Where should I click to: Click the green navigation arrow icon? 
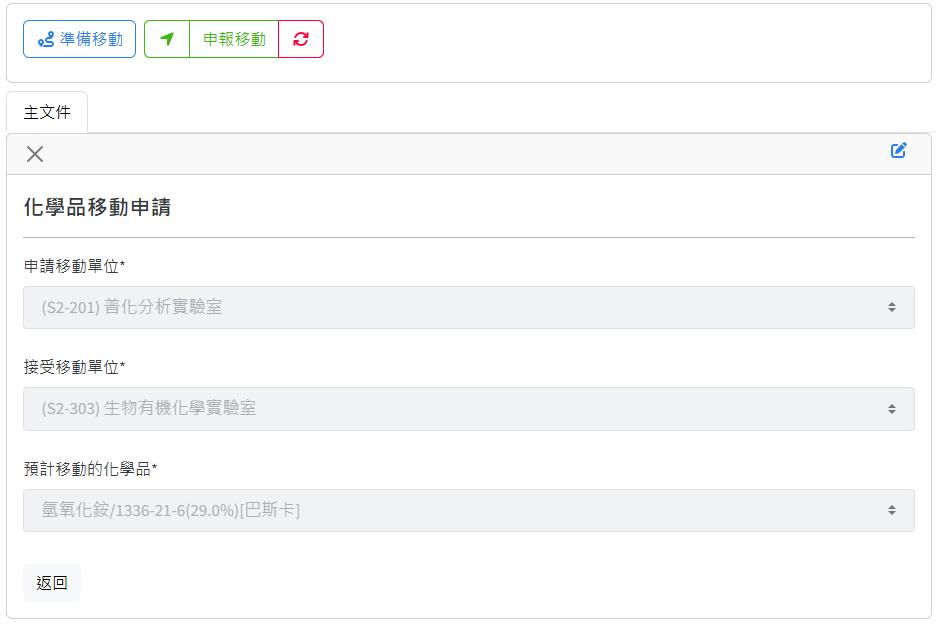point(167,39)
